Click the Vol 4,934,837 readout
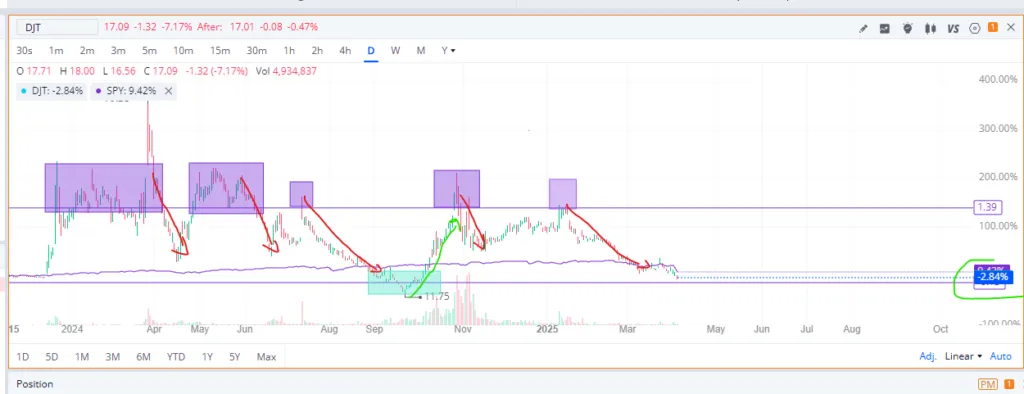 287,71
